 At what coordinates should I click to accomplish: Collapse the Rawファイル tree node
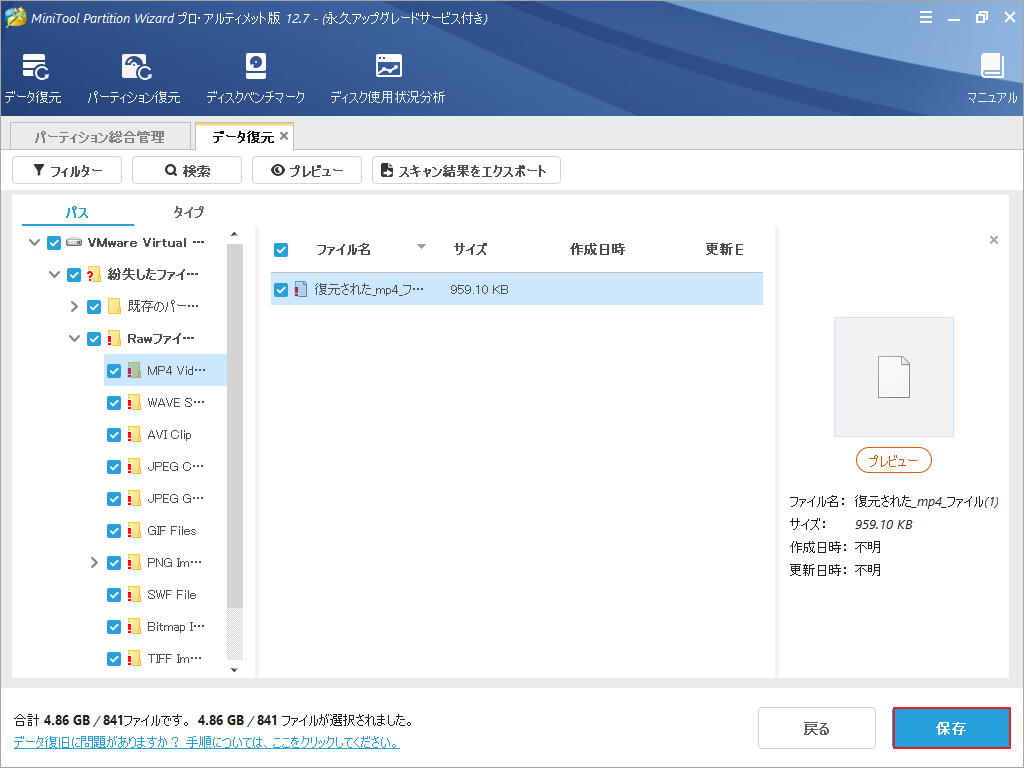tap(74, 338)
